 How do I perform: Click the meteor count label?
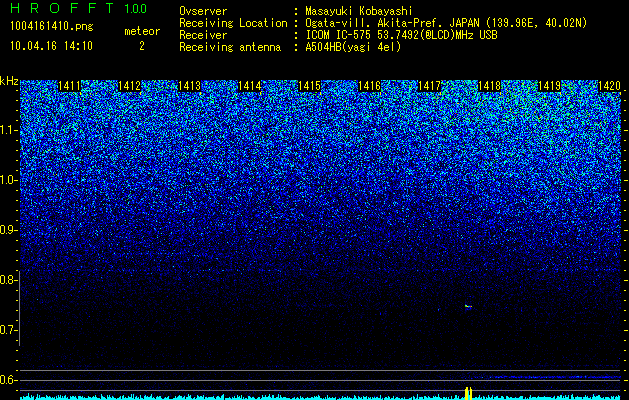click(x=142, y=31)
